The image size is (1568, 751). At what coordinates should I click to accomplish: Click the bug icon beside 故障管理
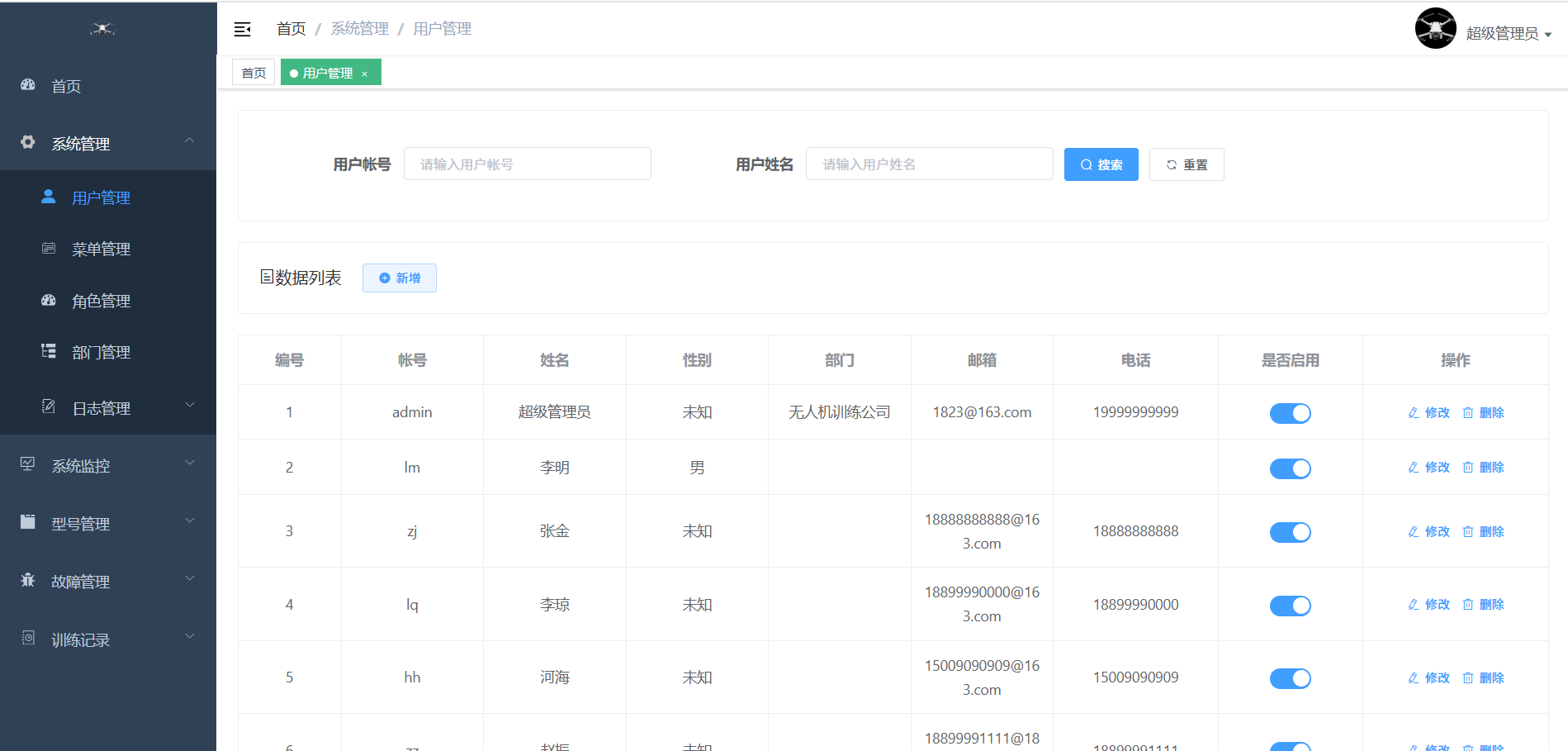pyautogui.click(x=28, y=580)
